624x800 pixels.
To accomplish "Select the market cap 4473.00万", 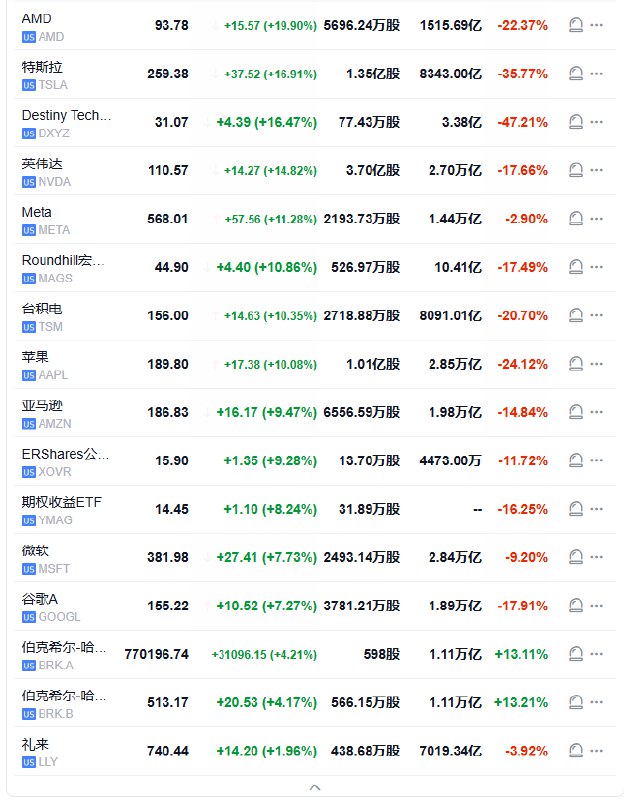I will (451, 461).
